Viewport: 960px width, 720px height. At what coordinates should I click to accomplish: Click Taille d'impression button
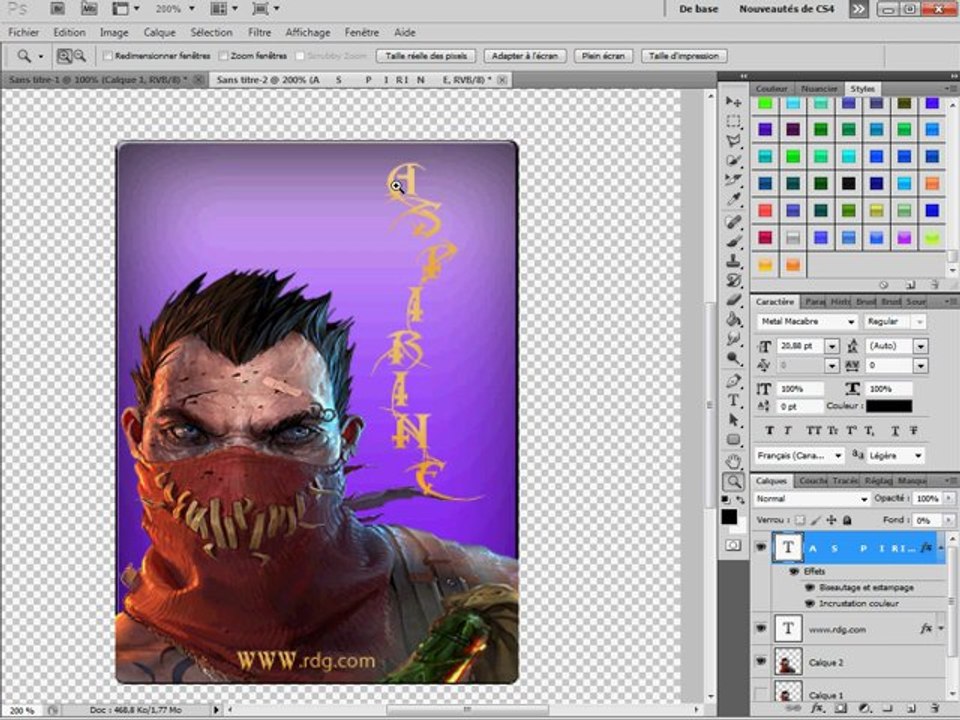684,56
